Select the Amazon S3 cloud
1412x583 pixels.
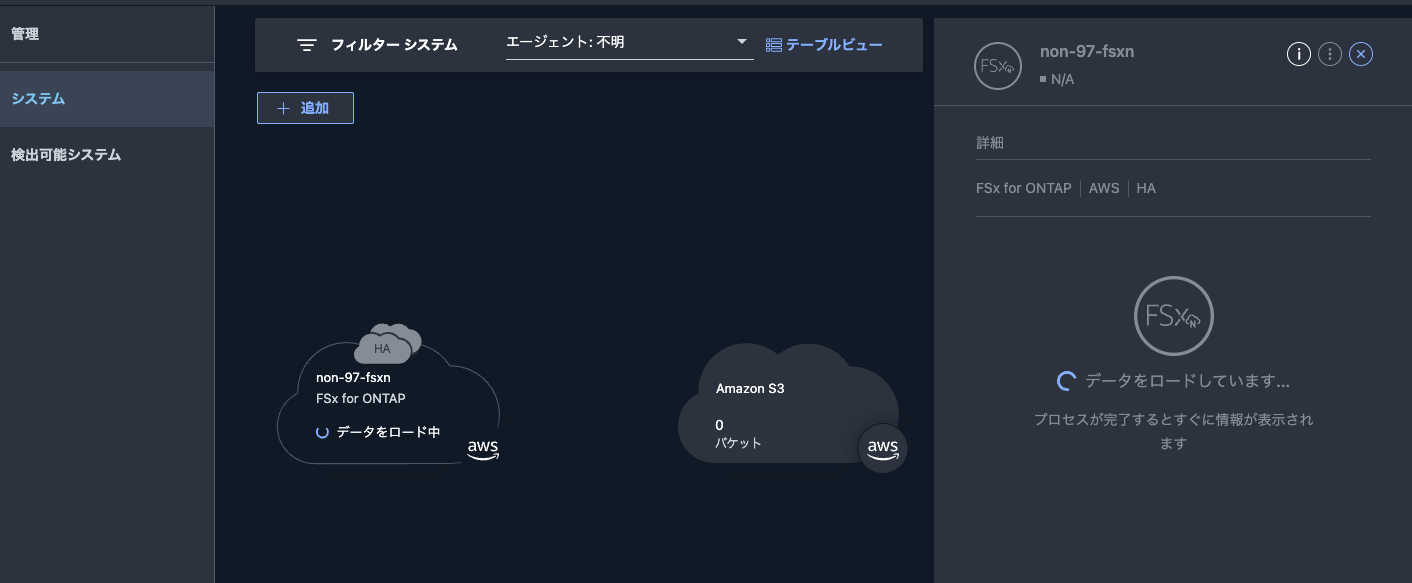[x=788, y=404]
